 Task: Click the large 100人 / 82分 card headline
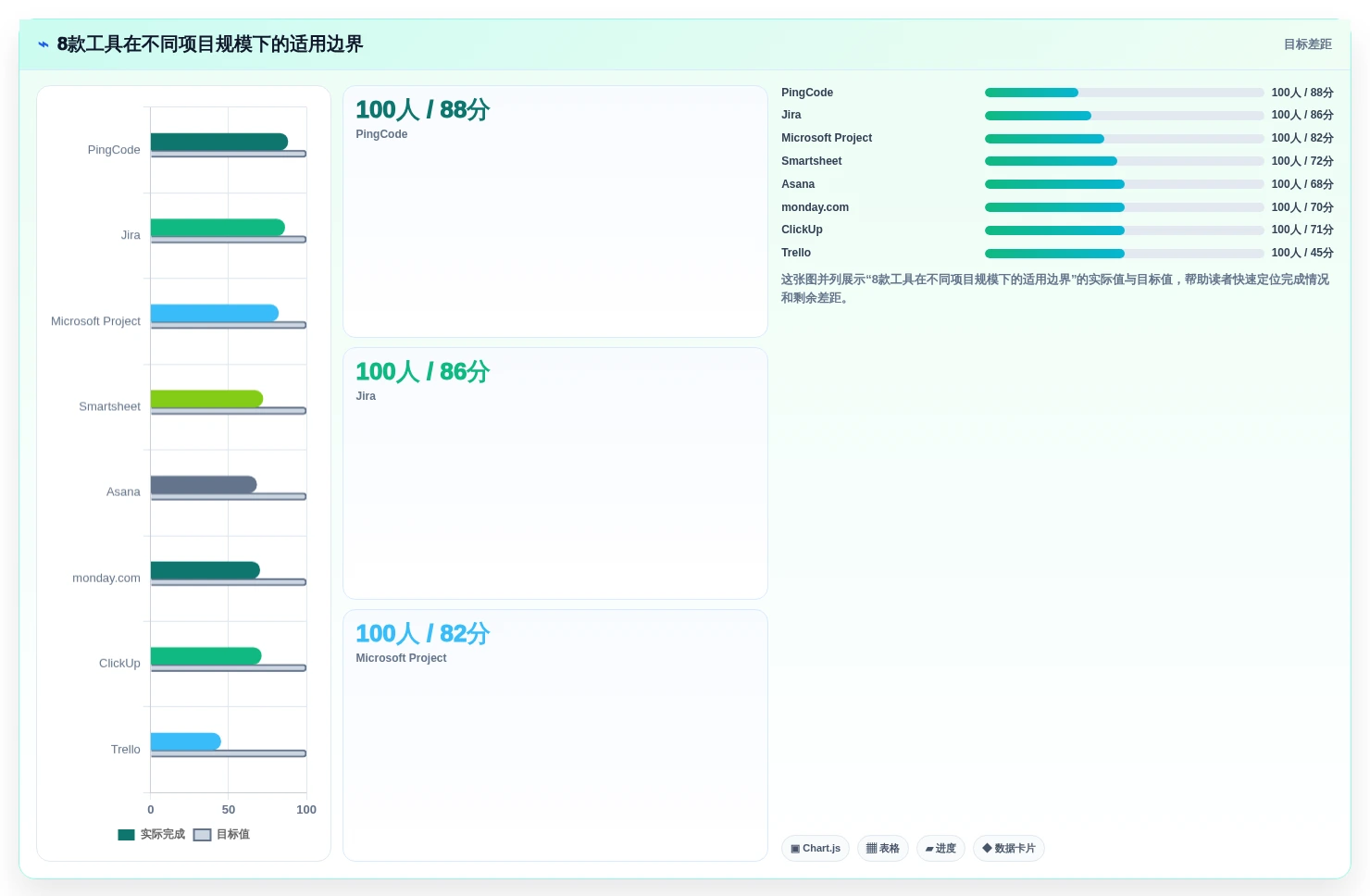423,634
